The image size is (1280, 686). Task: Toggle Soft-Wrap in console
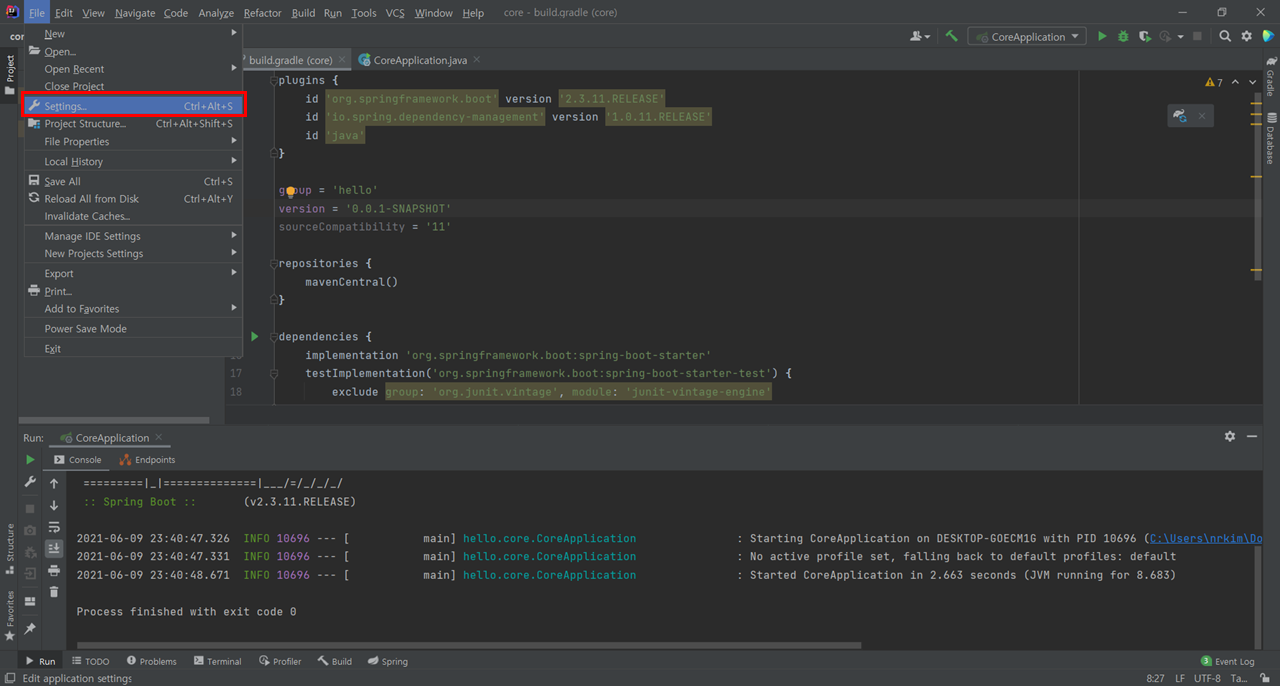(x=54, y=527)
